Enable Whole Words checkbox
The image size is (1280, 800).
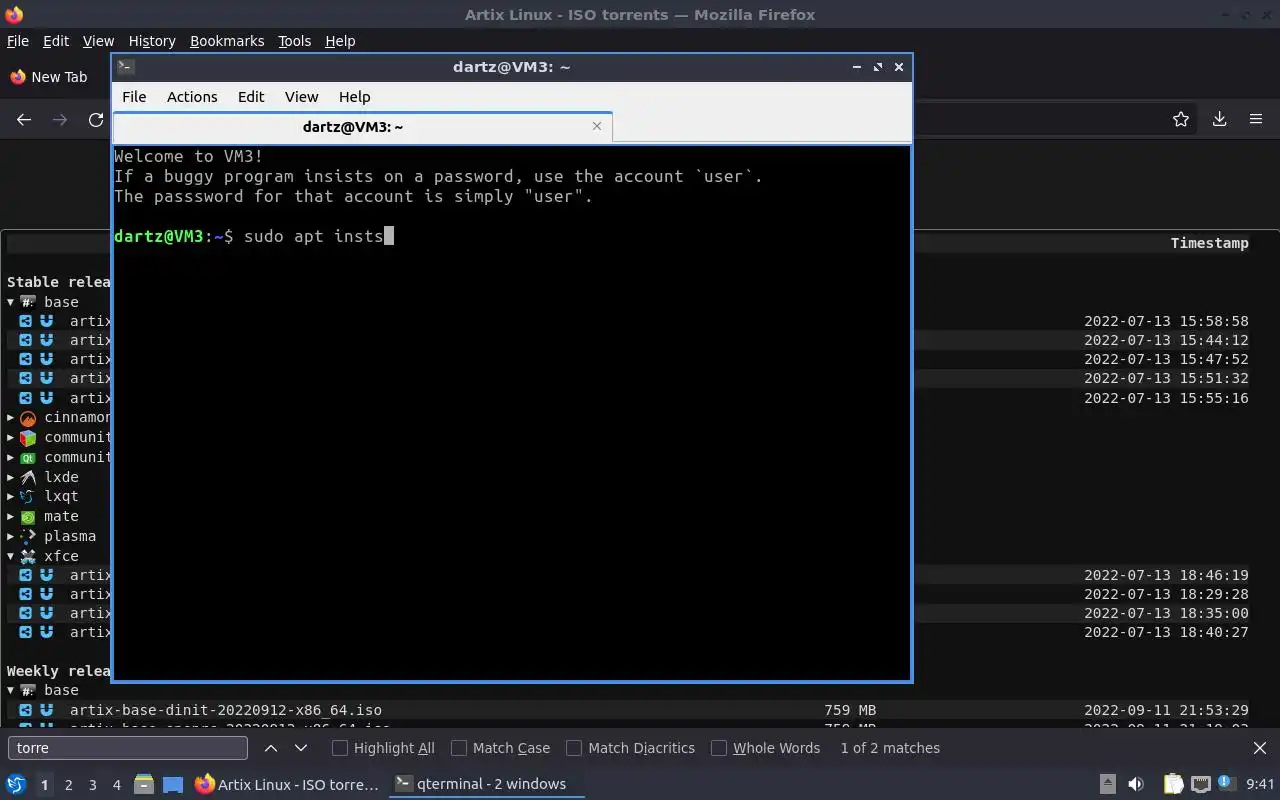[x=719, y=748]
